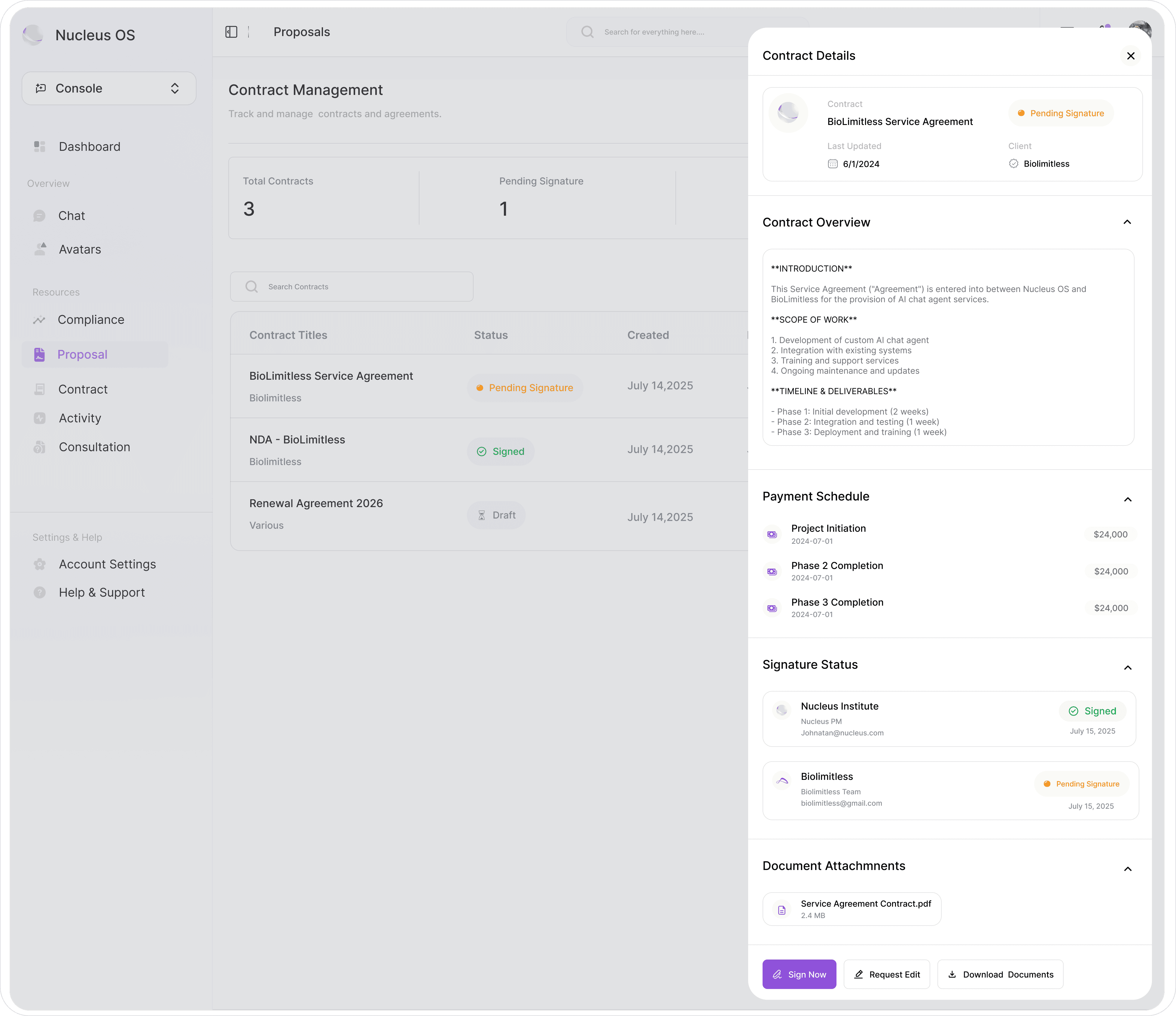Screen dimensions: 1176x1016
Task: Click the Avatars icon in sidebar
Action: coord(40,249)
